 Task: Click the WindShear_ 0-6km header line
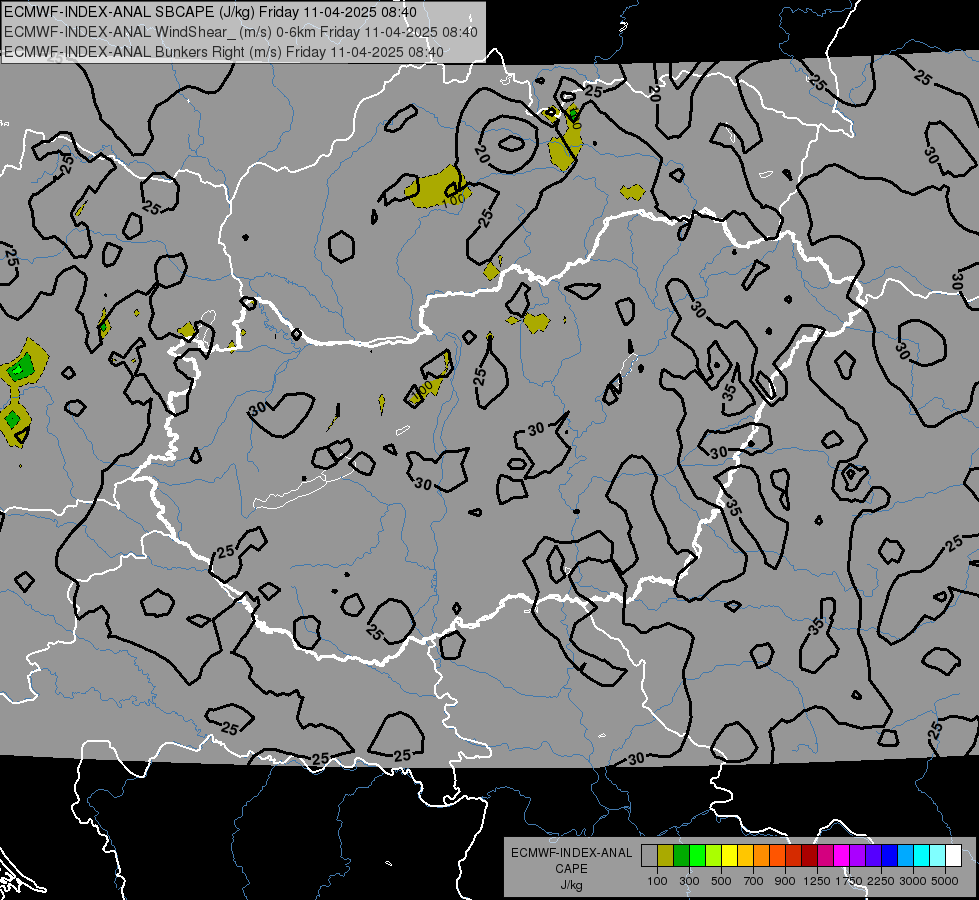[240, 32]
